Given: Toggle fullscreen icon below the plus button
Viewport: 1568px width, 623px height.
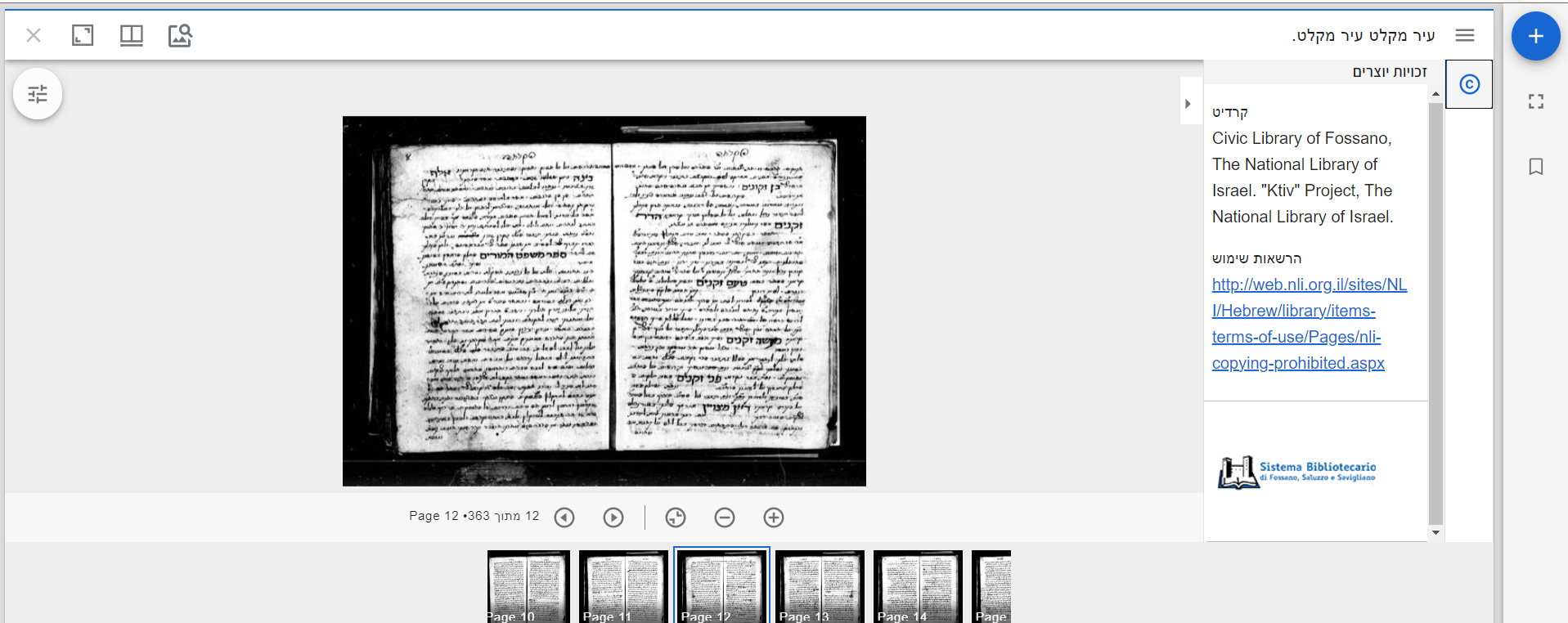Looking at the screenshot, I should 1536,101.
